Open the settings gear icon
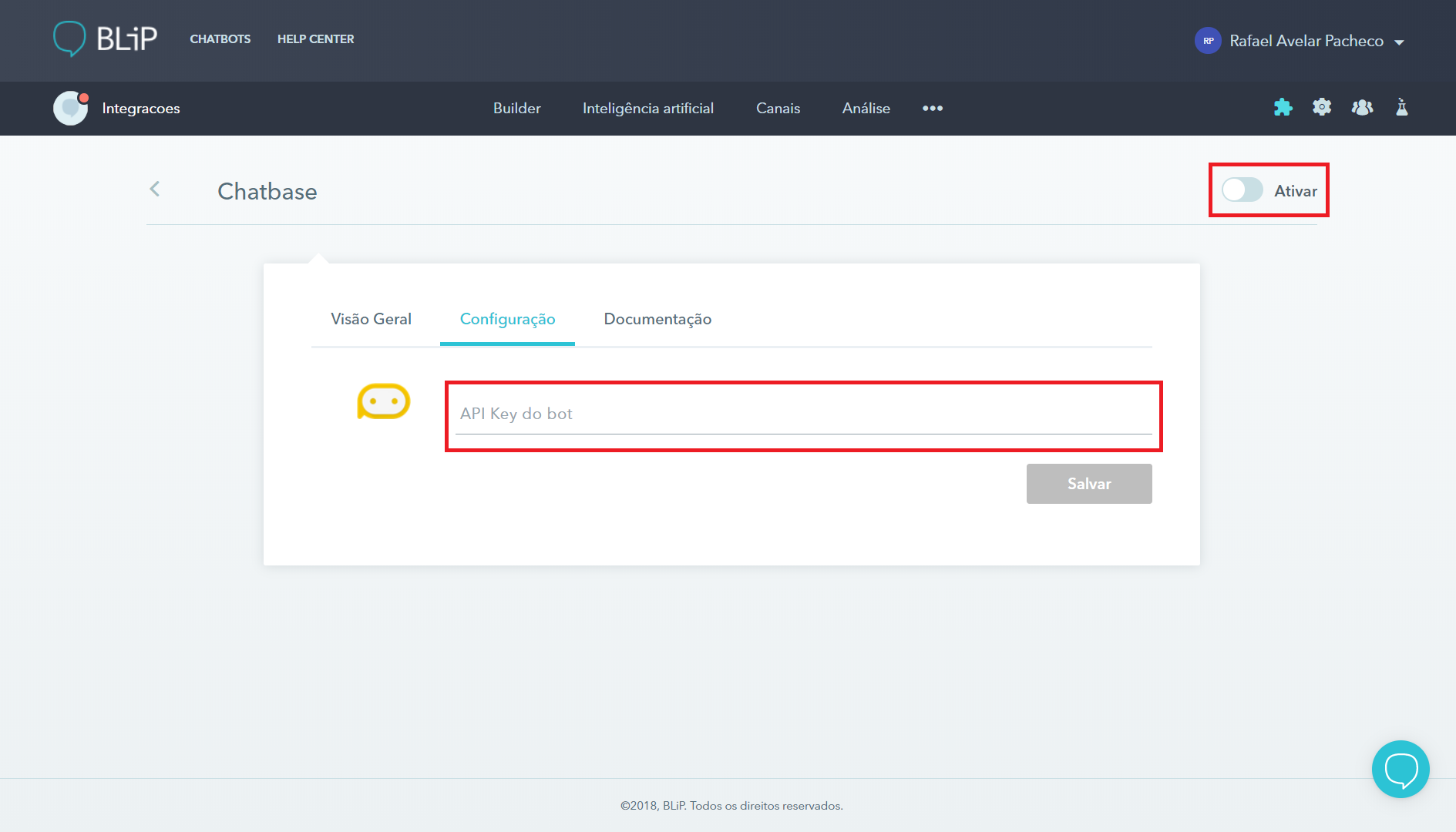Screen dimensions: 1456x832 (1322, 107)
